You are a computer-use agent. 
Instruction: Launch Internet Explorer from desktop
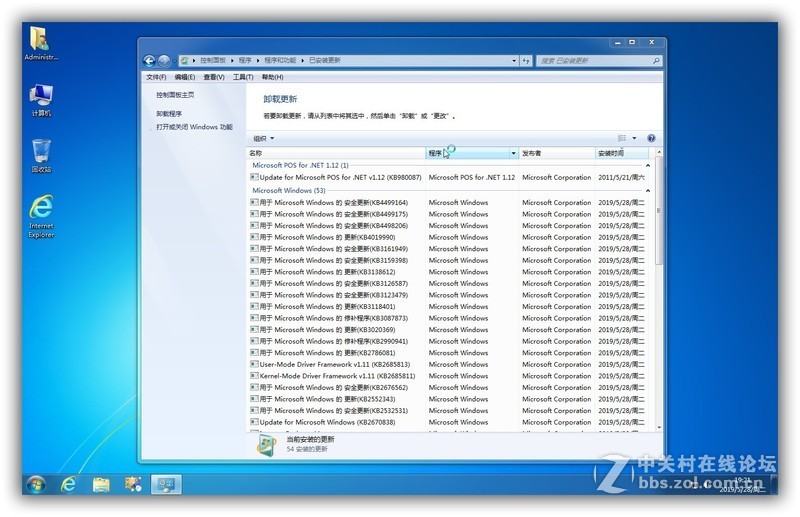point(41,216)
